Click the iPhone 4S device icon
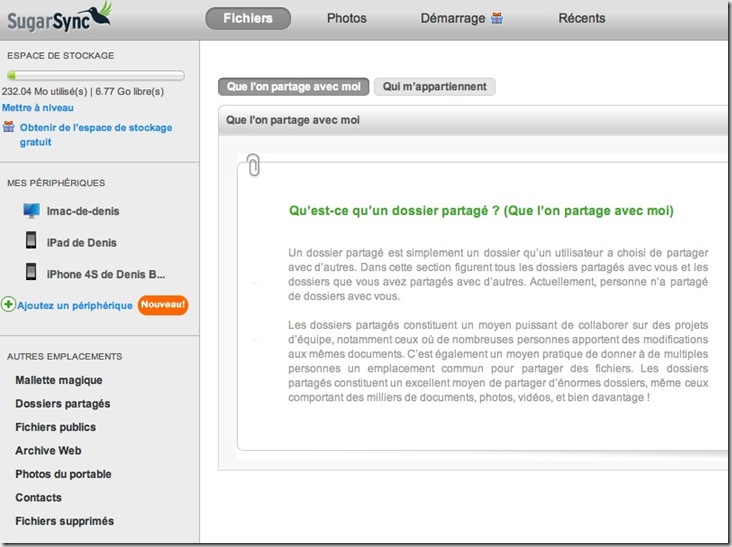The height and width of the screenshot is (547, 732). click(x=31, y=273)
